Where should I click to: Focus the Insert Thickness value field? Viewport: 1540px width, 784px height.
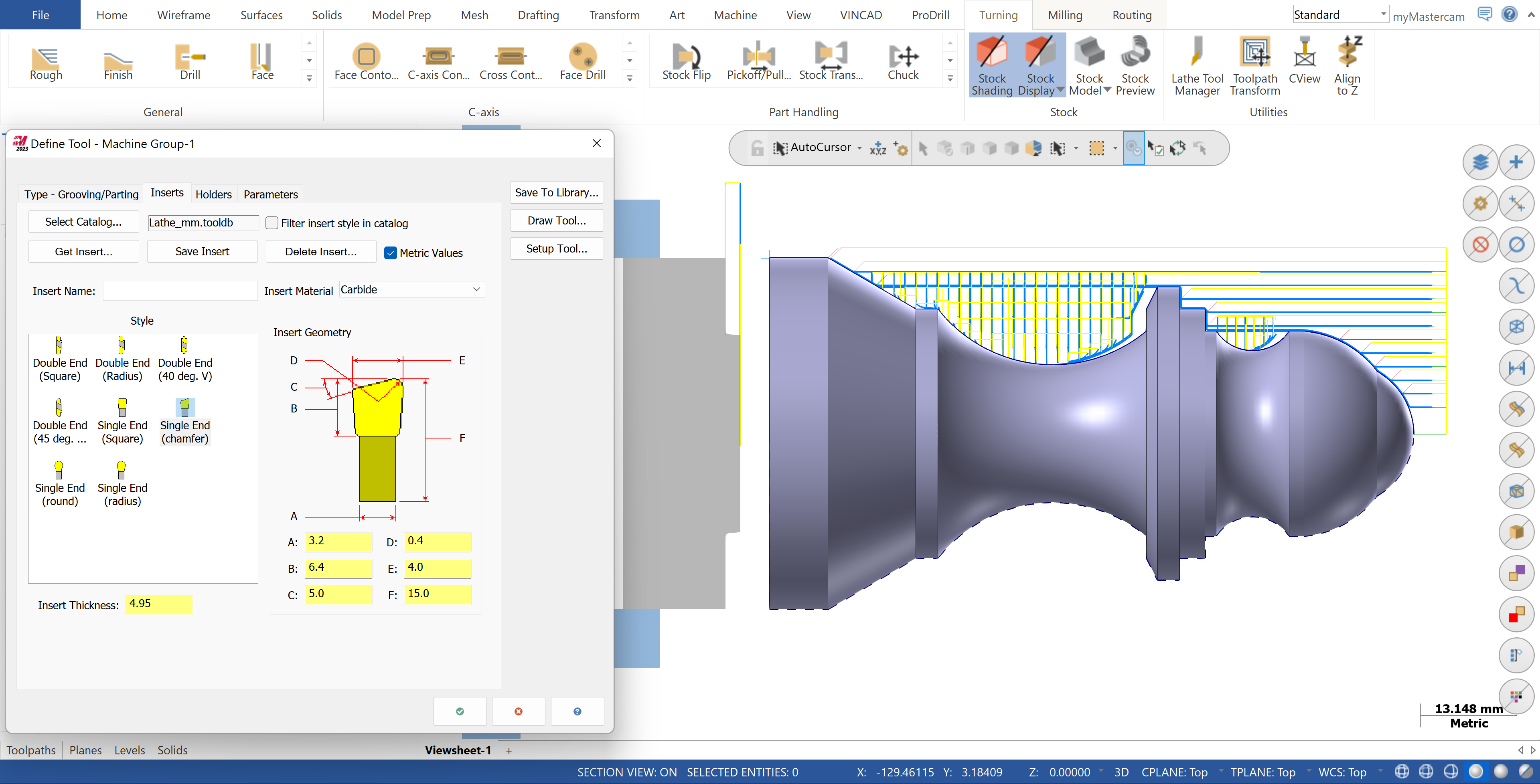159,604
